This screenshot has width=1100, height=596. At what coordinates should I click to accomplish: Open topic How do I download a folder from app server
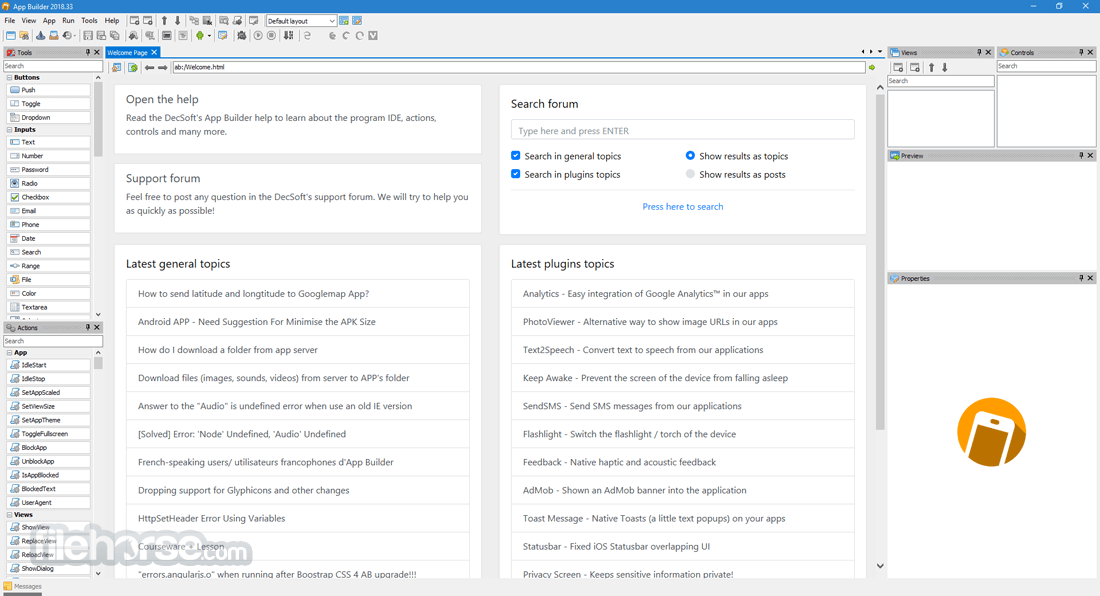pos(298,350)
